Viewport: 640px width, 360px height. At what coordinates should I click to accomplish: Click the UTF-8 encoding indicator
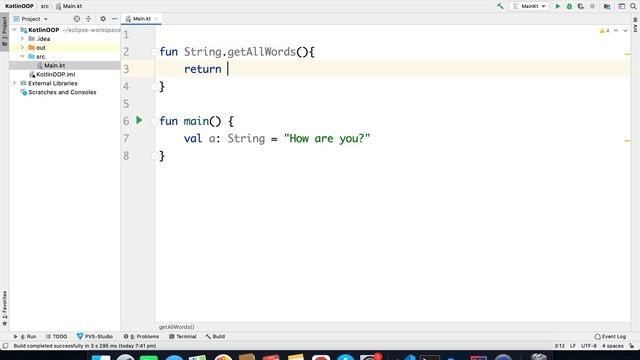[x=589, y=346]
